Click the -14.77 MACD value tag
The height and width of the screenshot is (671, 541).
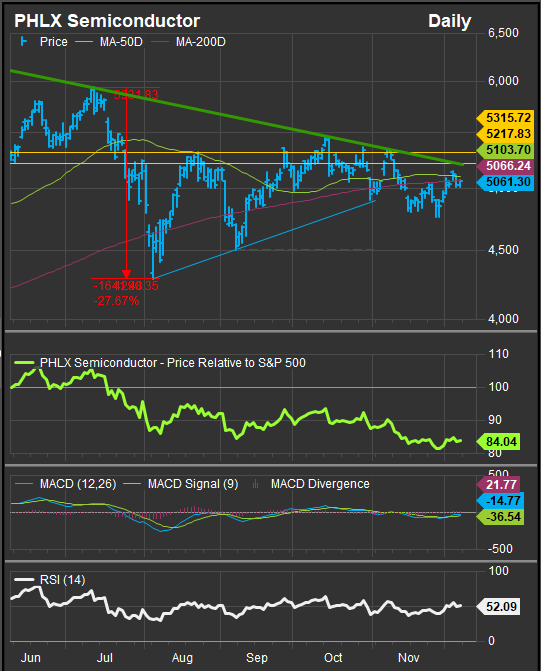click(x=498, y=501)
